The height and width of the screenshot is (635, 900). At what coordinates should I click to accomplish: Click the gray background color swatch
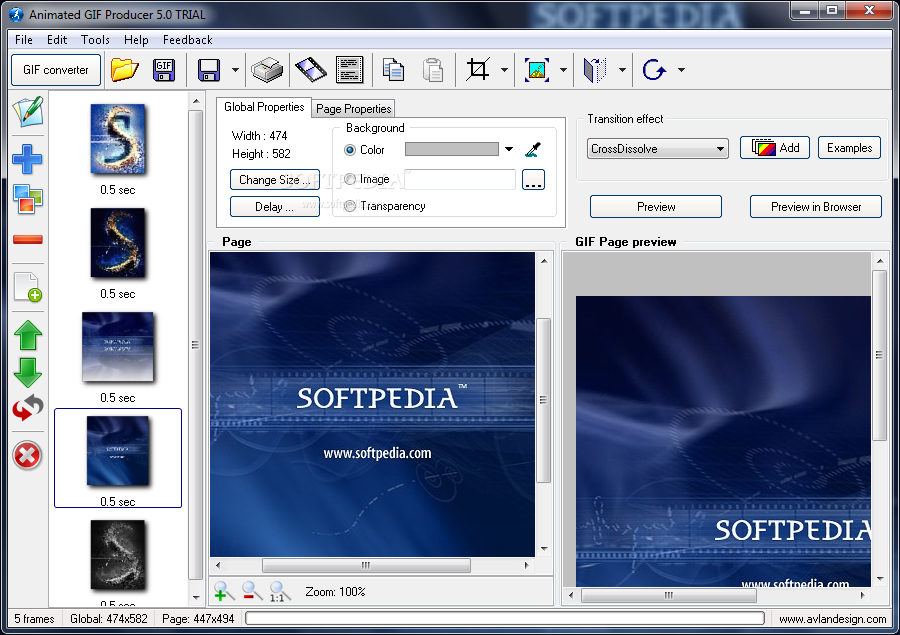pos(452,149)
